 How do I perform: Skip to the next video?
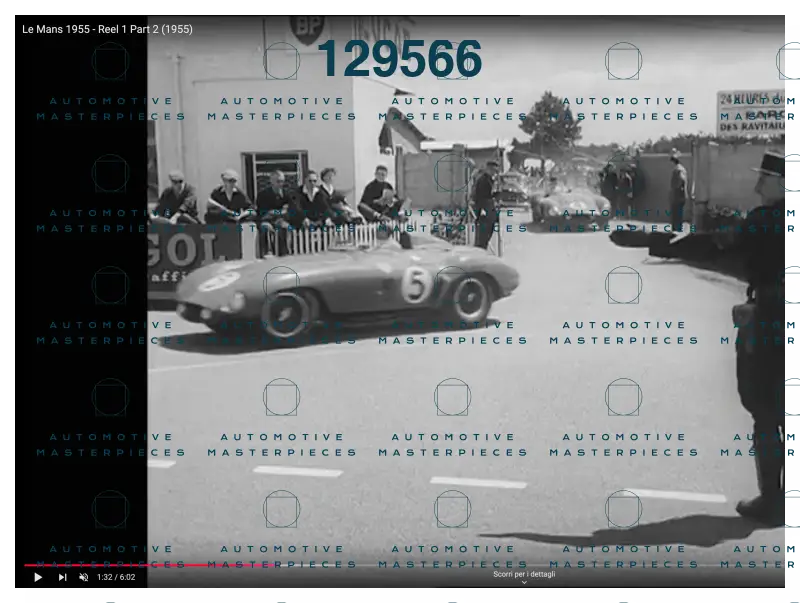[62, 577]
